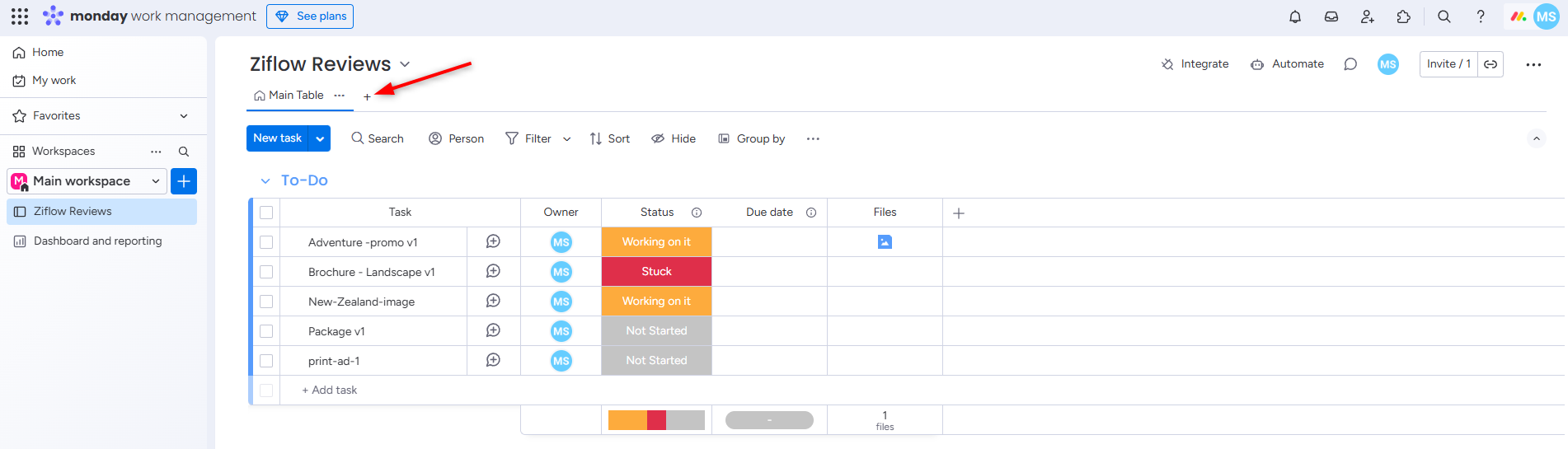Click See plans button

(310, 16)
